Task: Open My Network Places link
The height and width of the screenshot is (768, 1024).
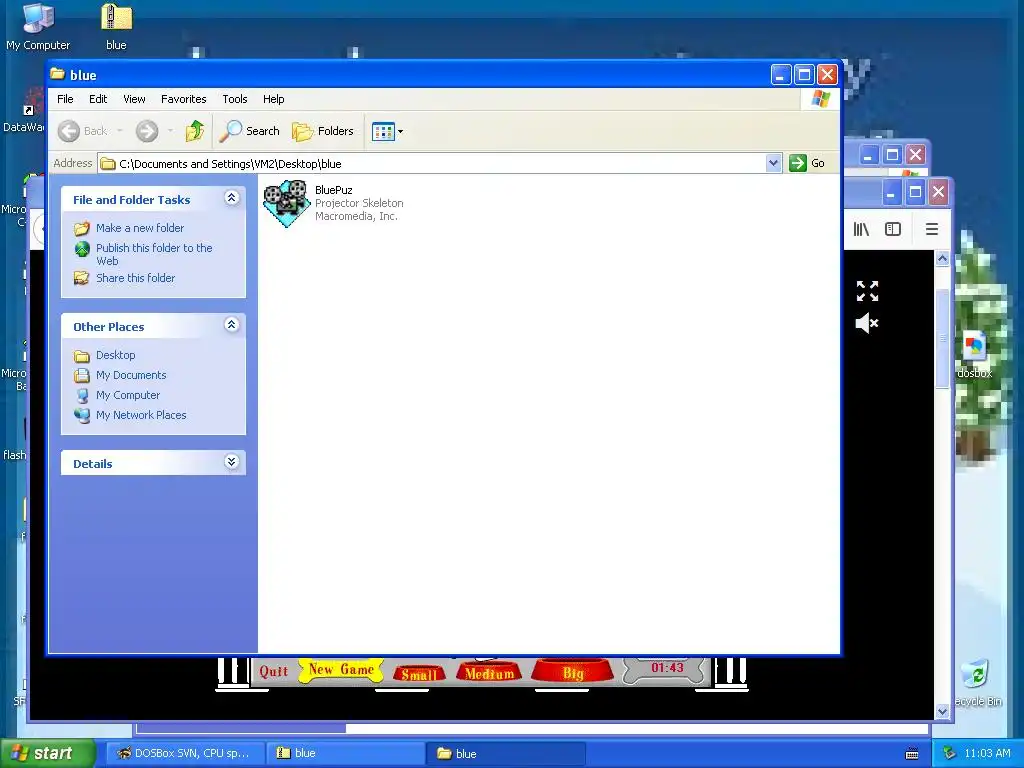Action: (x=141, y=415)
